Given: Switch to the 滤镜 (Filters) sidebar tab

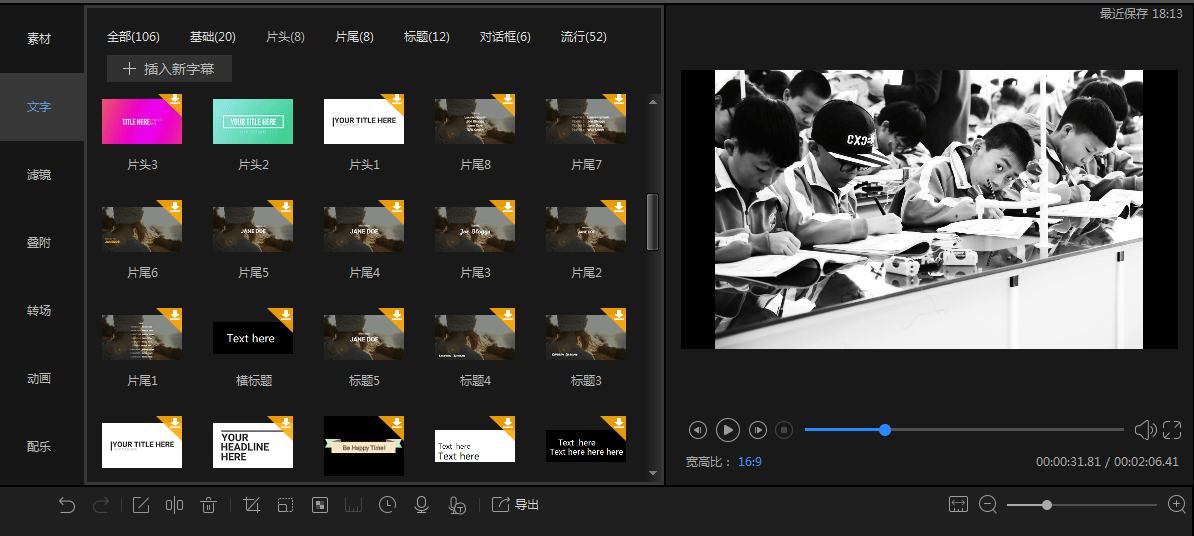Looking at the screenshot, I should [x=39, y=175].
